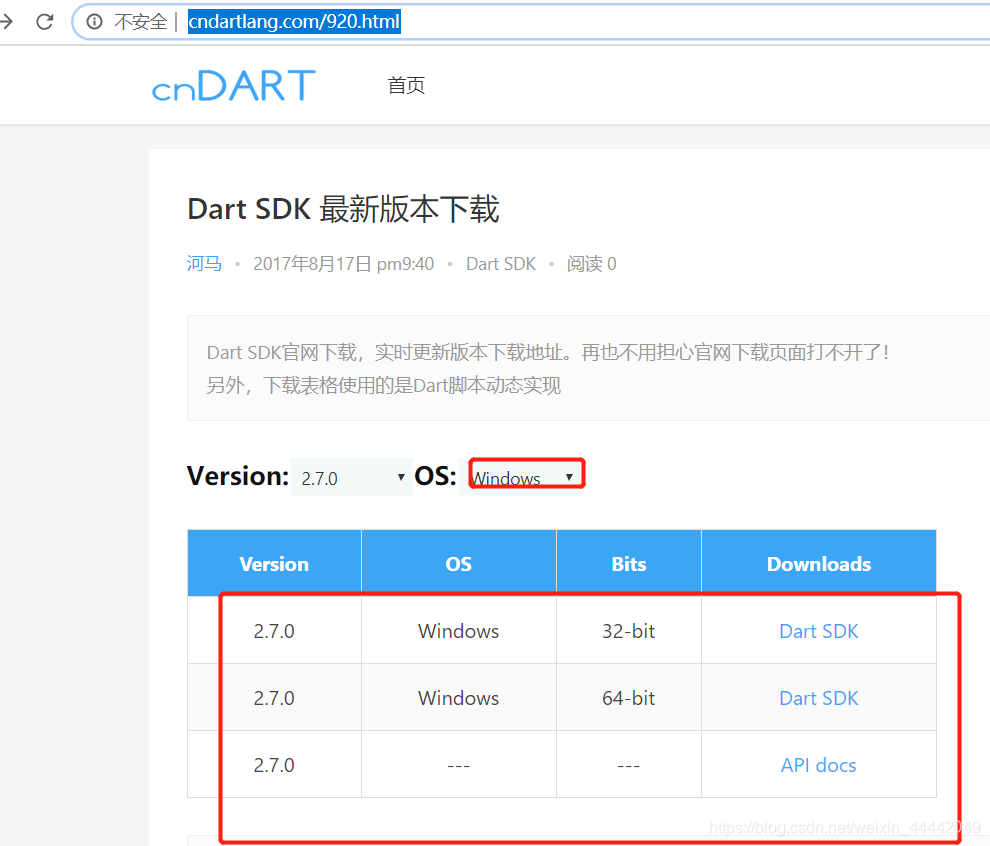Select Windows cell in the 32-bit row

[458, 631]
